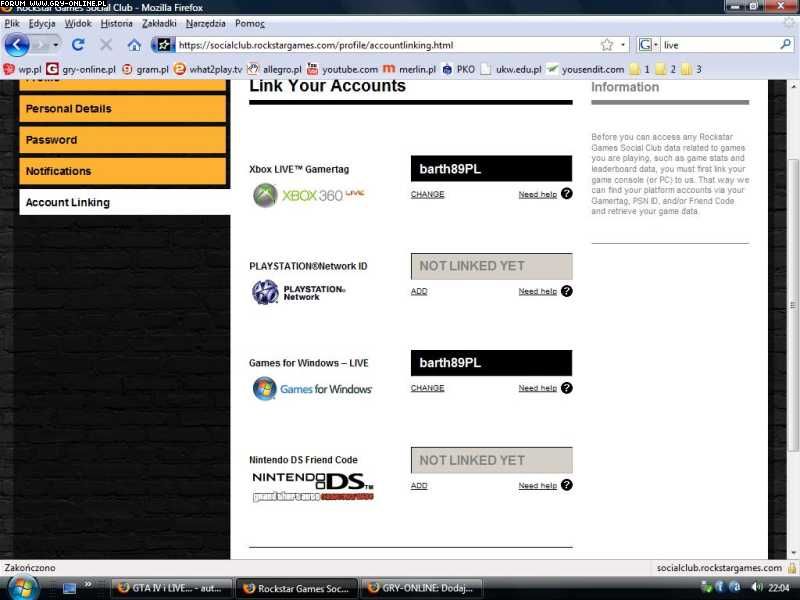Click ADD under Nintendo DS Friend Code

tap(419, 486)
